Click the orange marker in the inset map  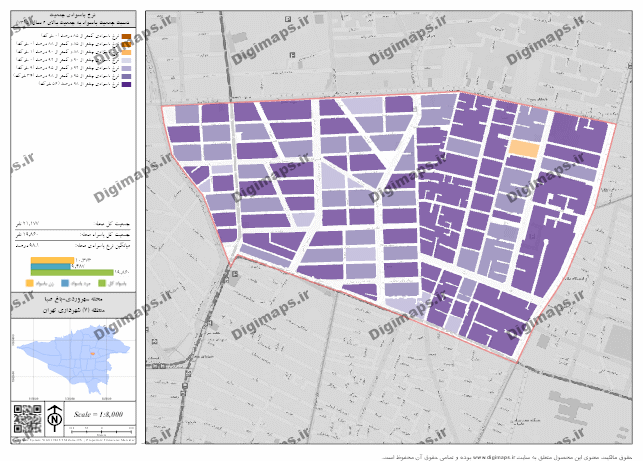(93, 353)
